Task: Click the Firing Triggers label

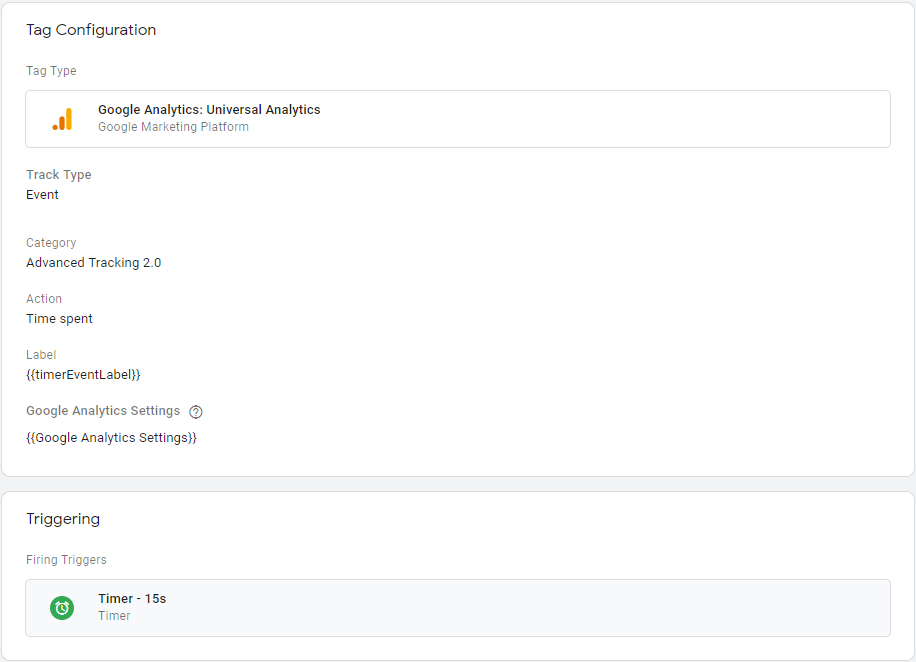Action: click(66, 560)
